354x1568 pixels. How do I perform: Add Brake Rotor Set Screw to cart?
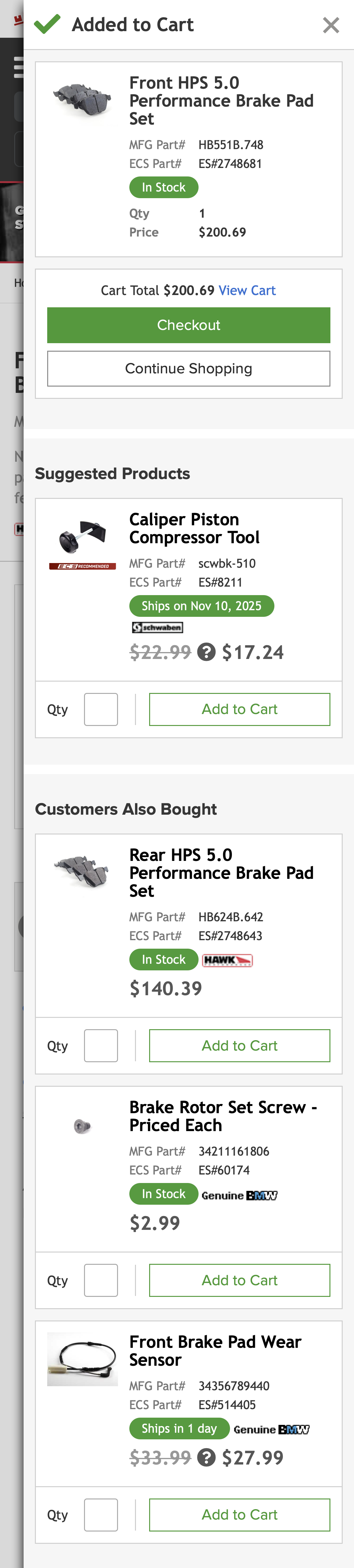coord(239,1280)
